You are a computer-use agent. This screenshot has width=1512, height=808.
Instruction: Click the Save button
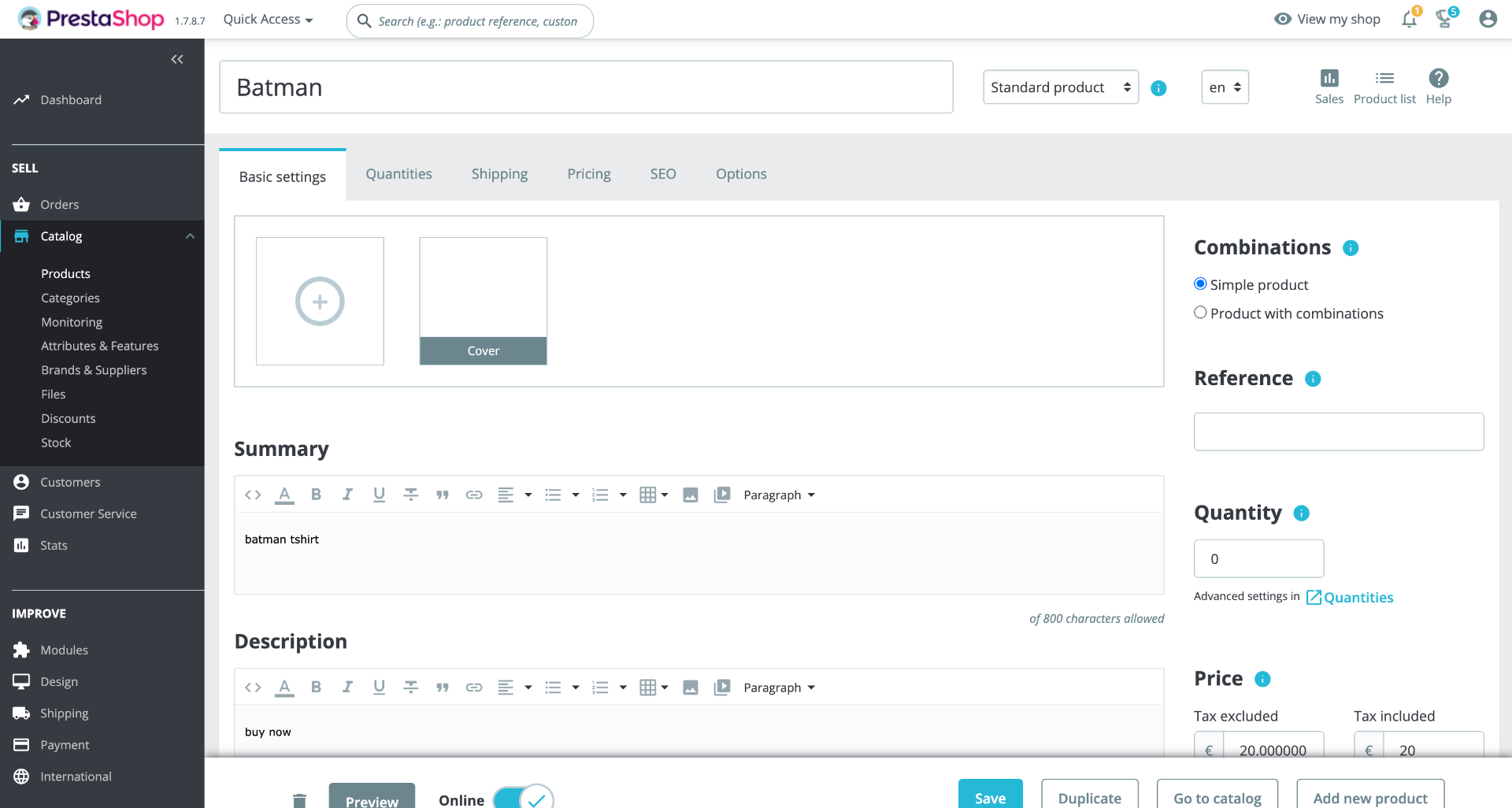click(x=991, y=797)
